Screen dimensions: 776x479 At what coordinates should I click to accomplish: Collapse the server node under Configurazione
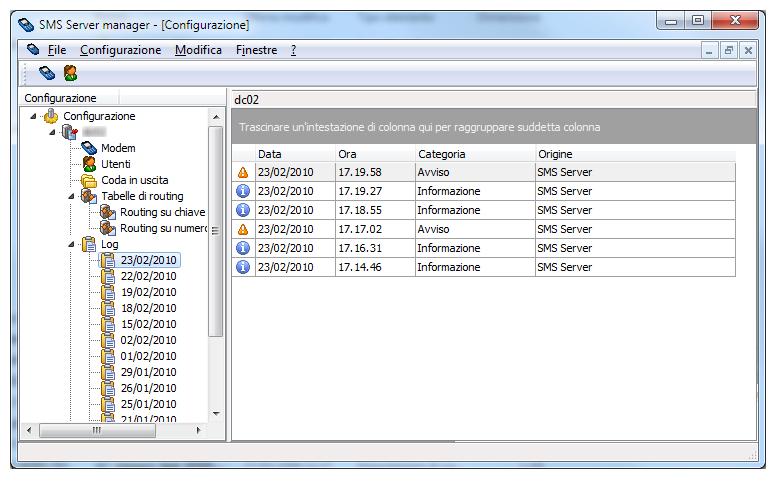tap(52, 132)
